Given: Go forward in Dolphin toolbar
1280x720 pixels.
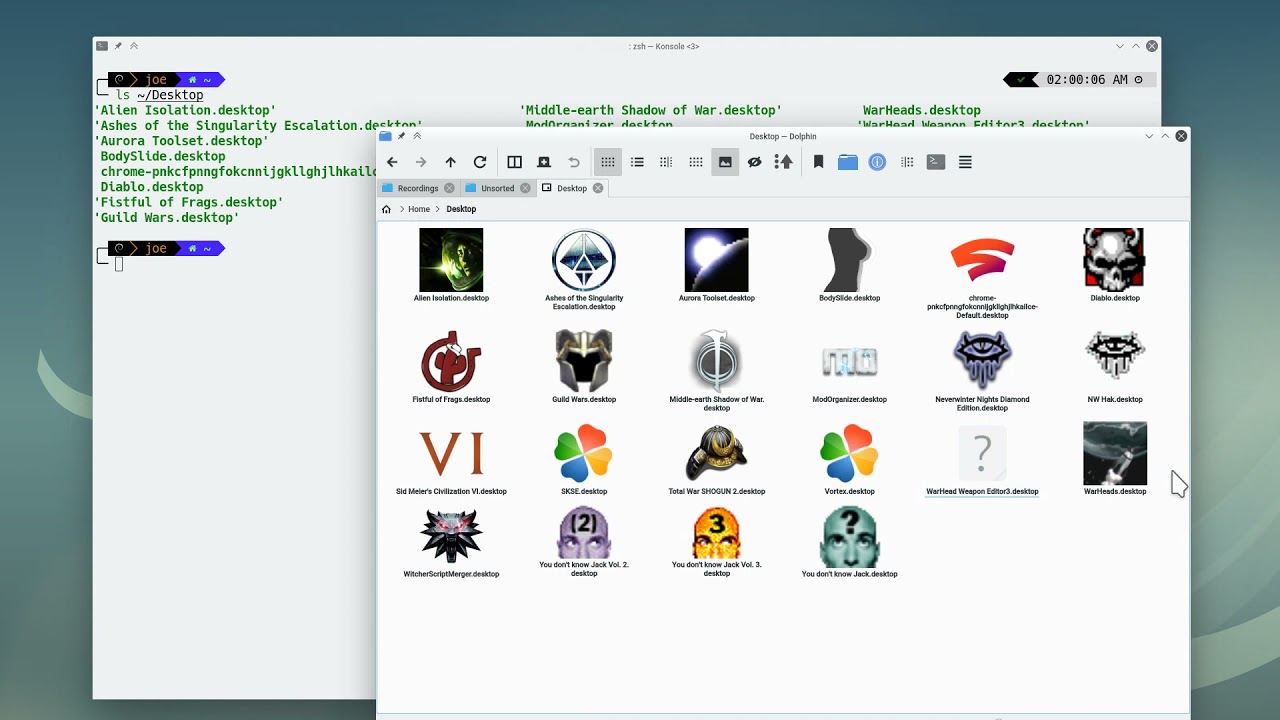Looking at the screenshot, I should point(421,162).
